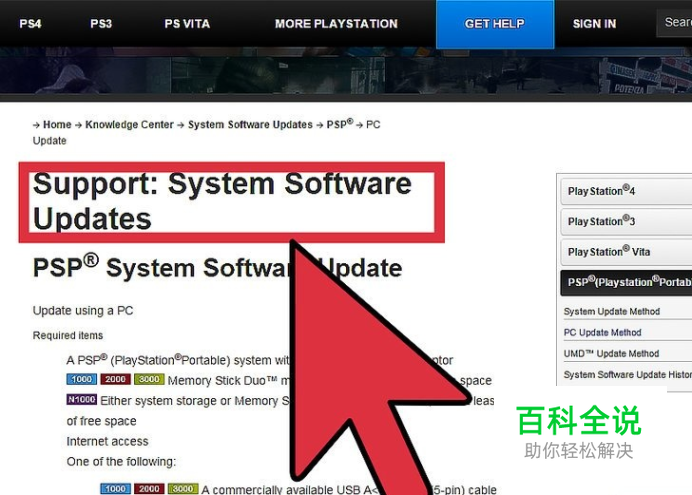Select PlayStation Vita in the sidebar

(x=626, y=252)
